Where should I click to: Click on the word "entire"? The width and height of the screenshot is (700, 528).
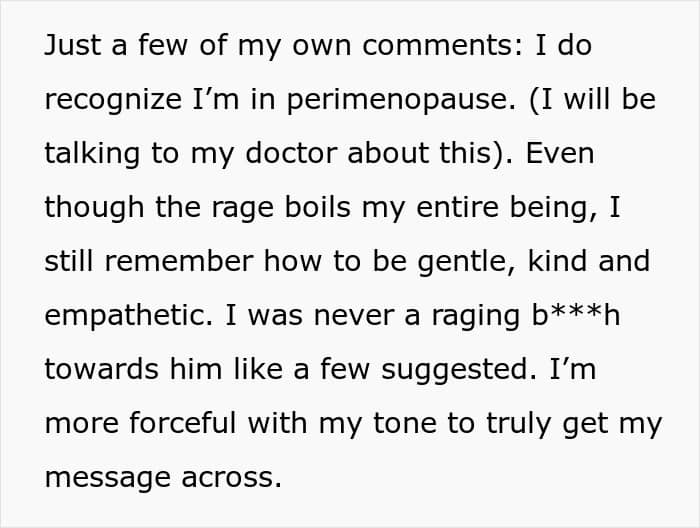[x=457, y=207]
